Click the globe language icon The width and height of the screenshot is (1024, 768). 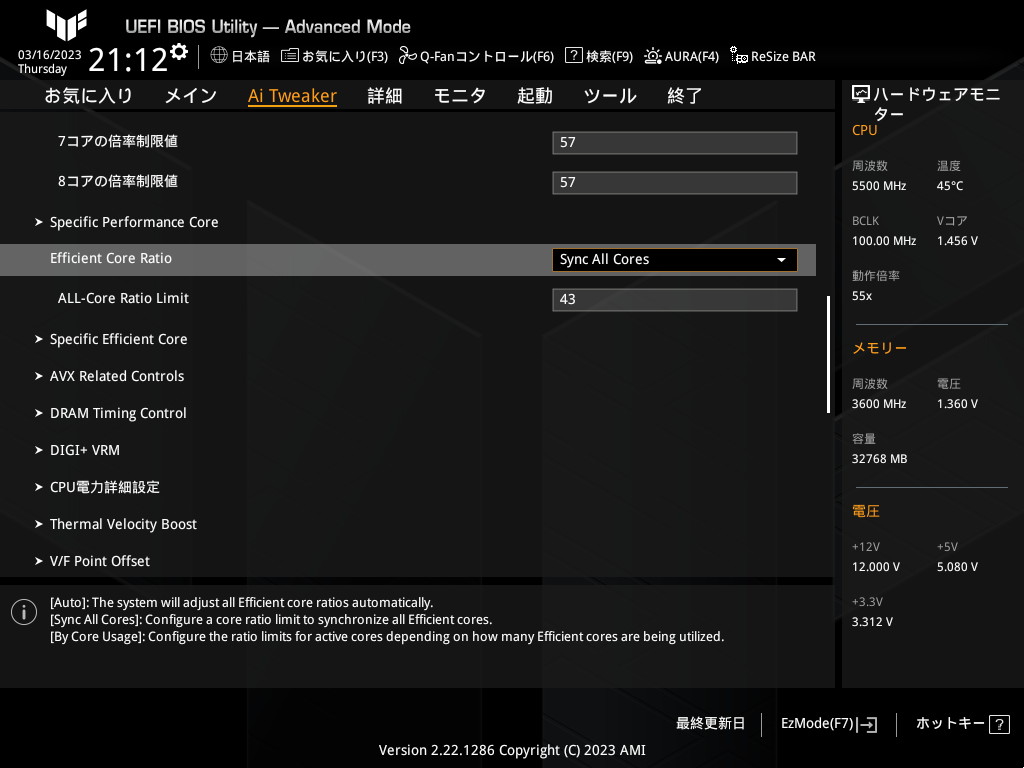coord(219,56)
